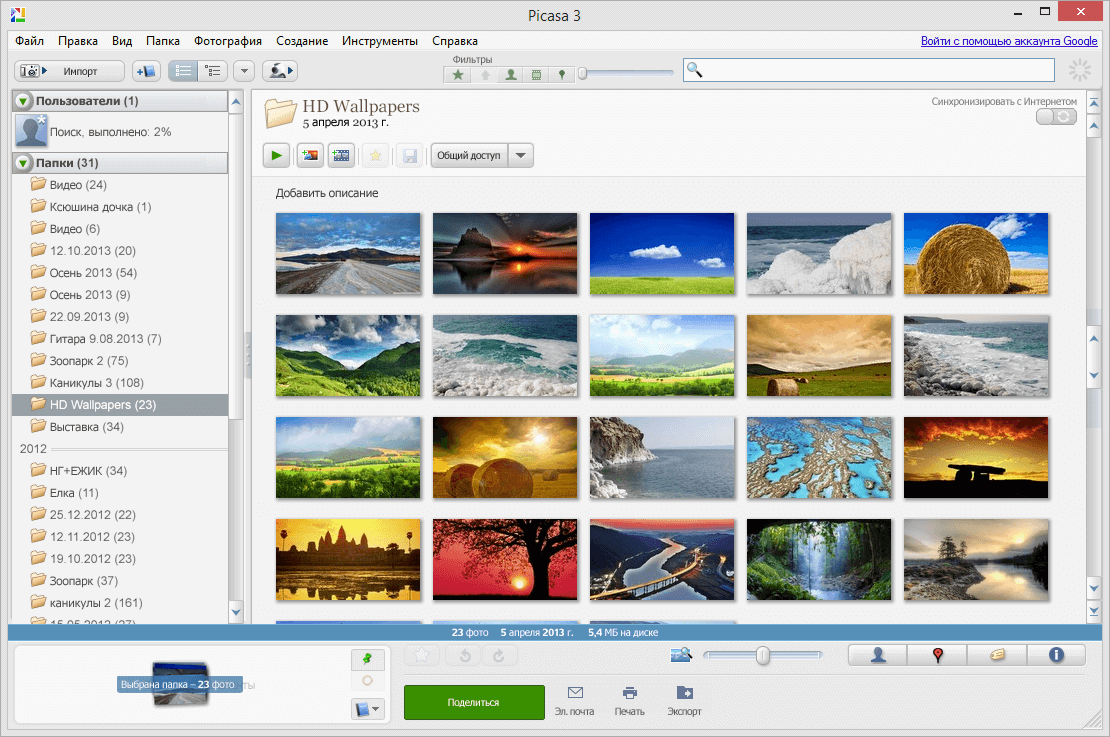1110x737 pixels.
Task: Select the НГ+ЕЖИК (34) folder
Action: coord(88,471)
